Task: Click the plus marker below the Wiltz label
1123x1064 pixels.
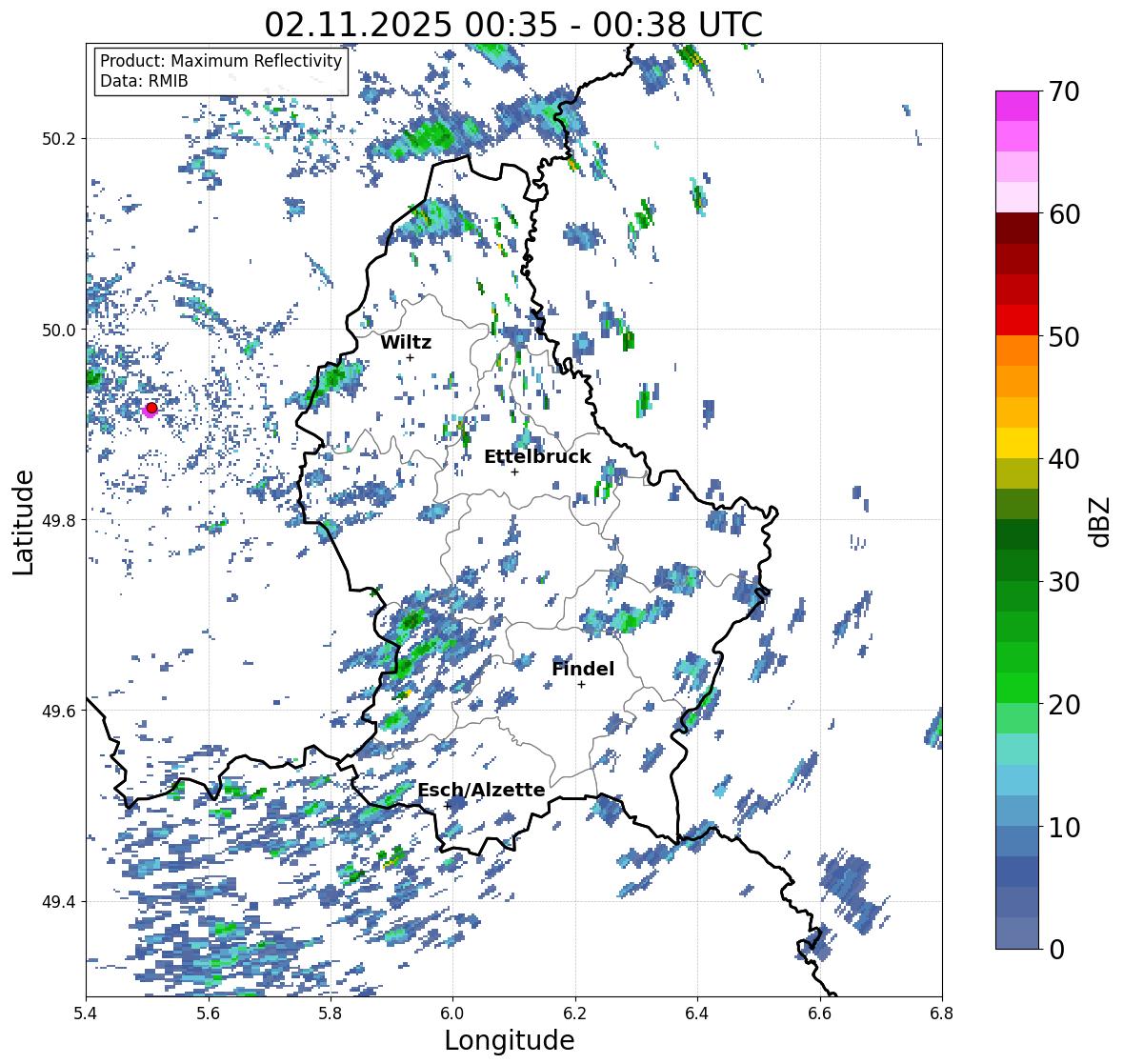Action: [410, 357]
